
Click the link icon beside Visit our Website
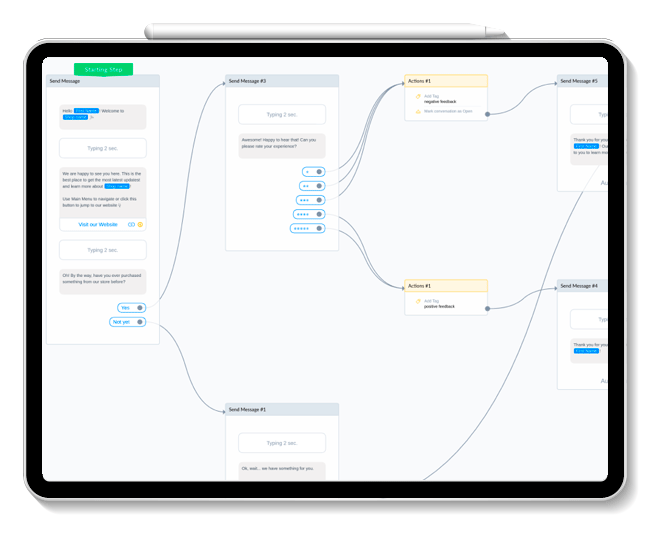point(131,225)
